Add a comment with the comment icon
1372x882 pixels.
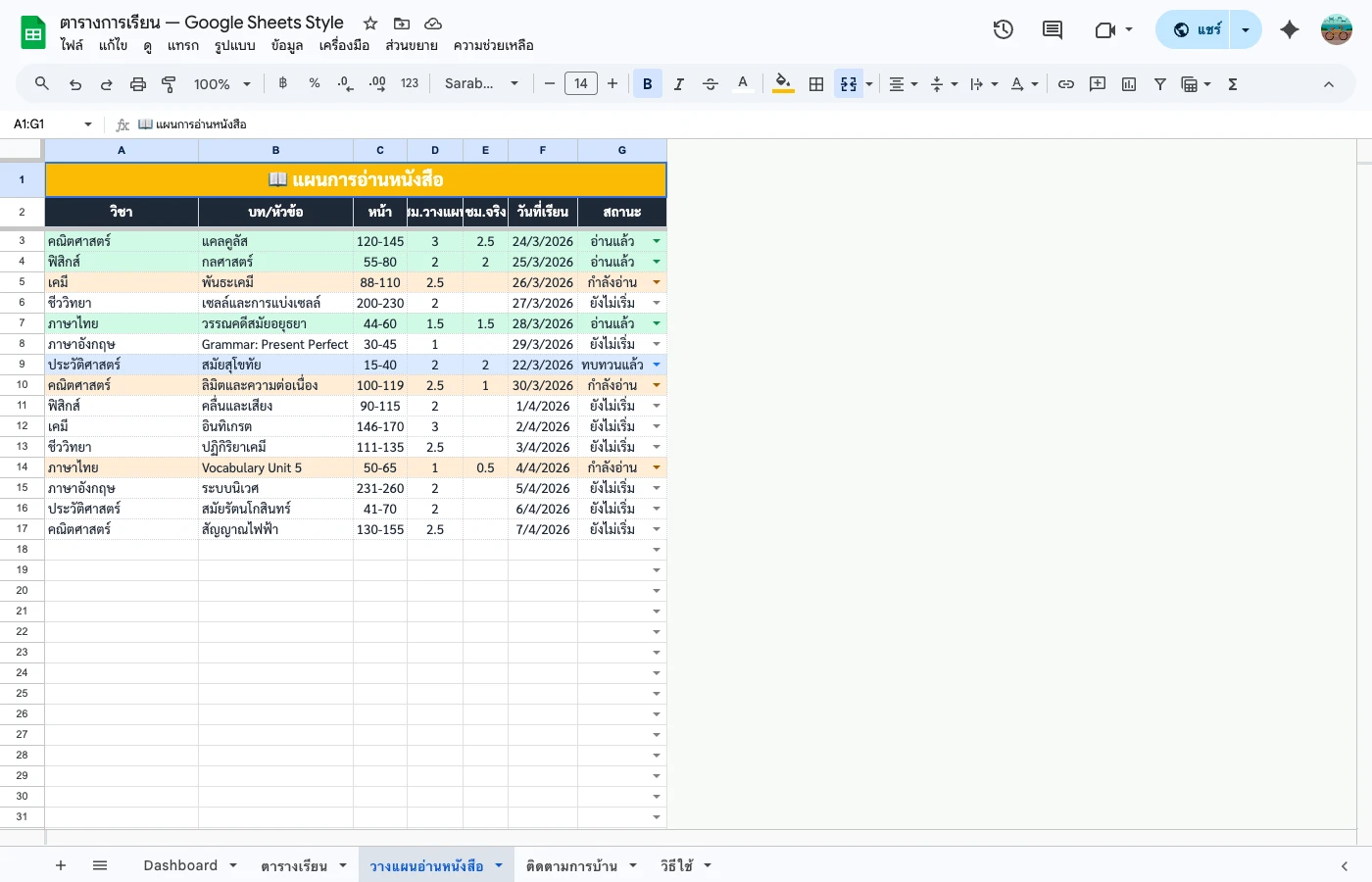(1097, 83)
